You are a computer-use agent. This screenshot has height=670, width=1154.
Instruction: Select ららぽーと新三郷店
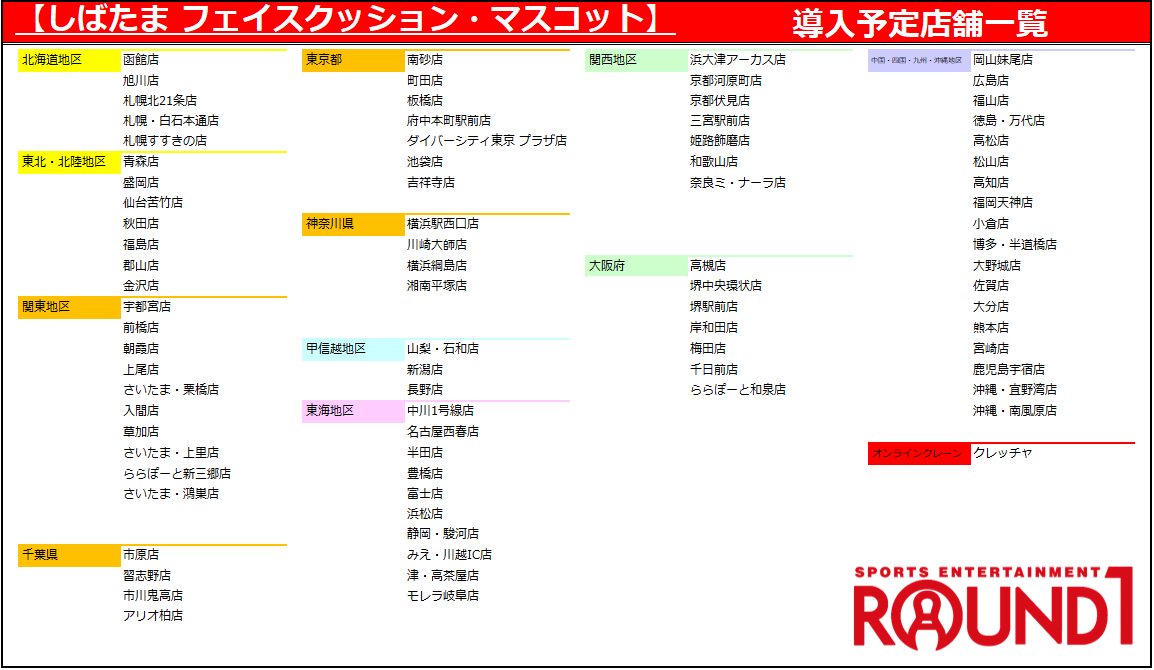click(x=177, y=473)
